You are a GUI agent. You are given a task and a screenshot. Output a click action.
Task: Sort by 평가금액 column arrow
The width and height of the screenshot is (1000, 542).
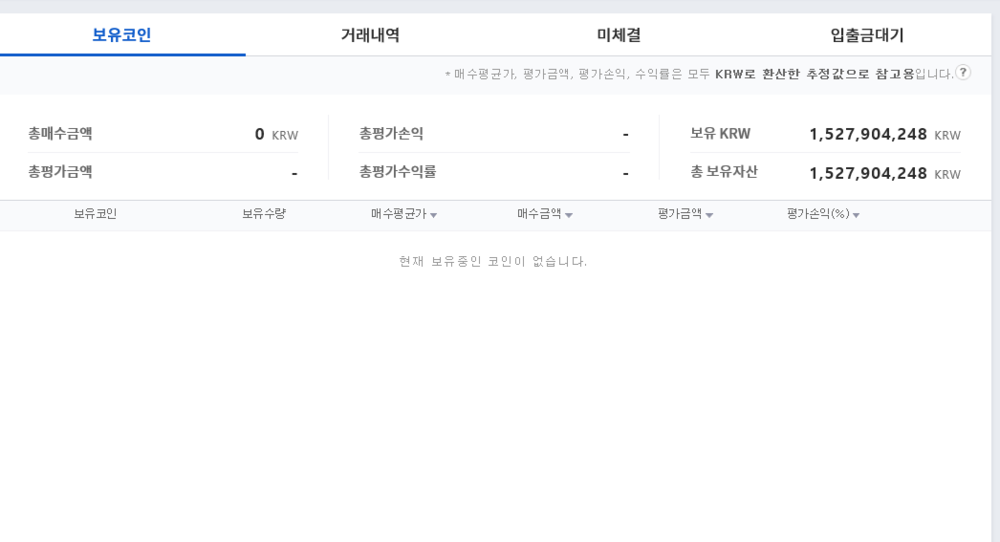click(709, 215)
